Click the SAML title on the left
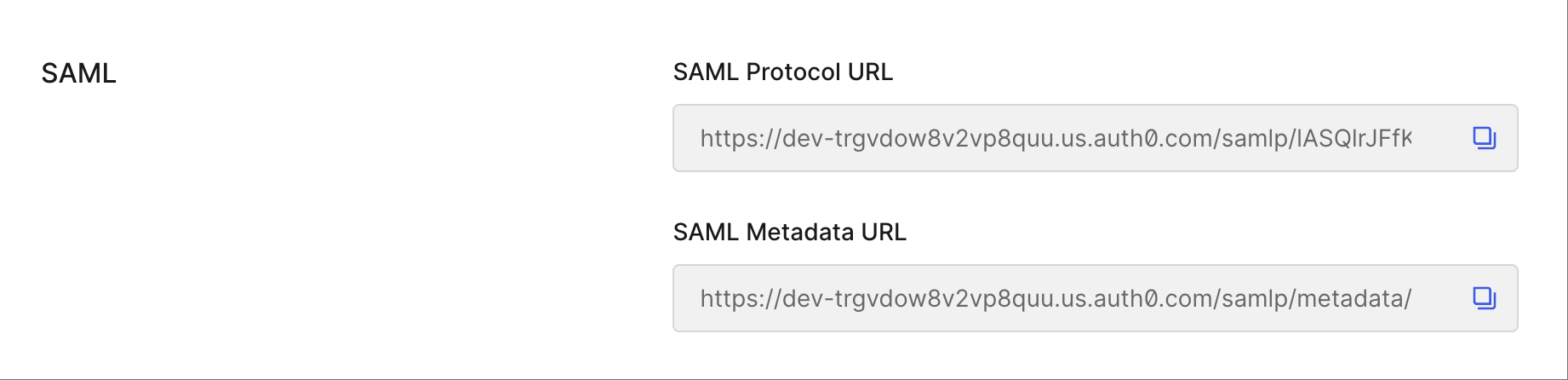Screen dimensions: 1568x380 tap(78, 74)
